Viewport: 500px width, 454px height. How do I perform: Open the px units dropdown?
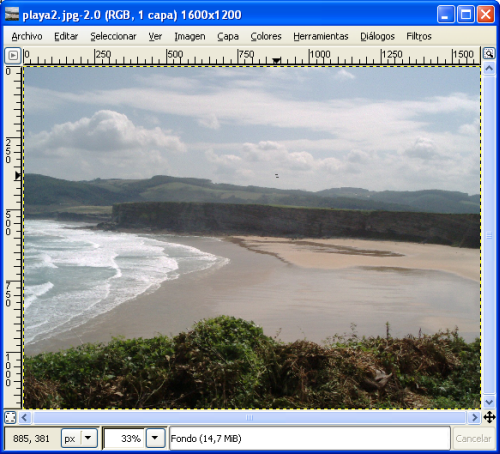[79, 438]
